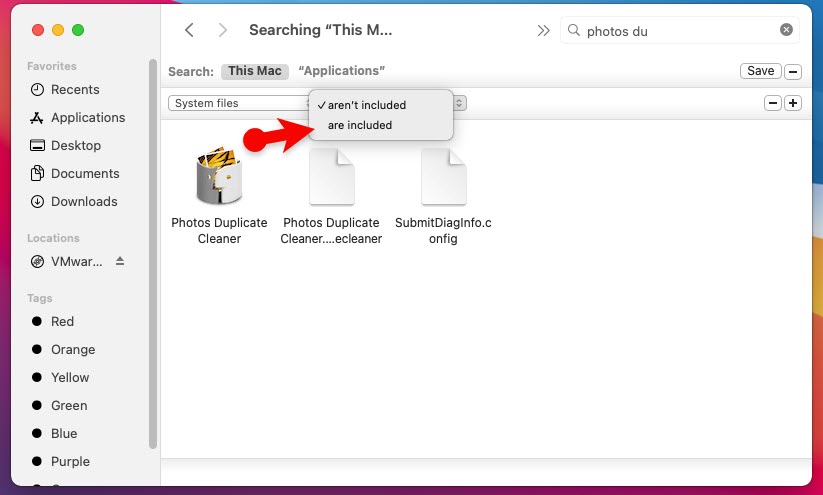Switch search scope to "Applications"
Viewport: 823px width, 495px height.
(x=341, y=71)
